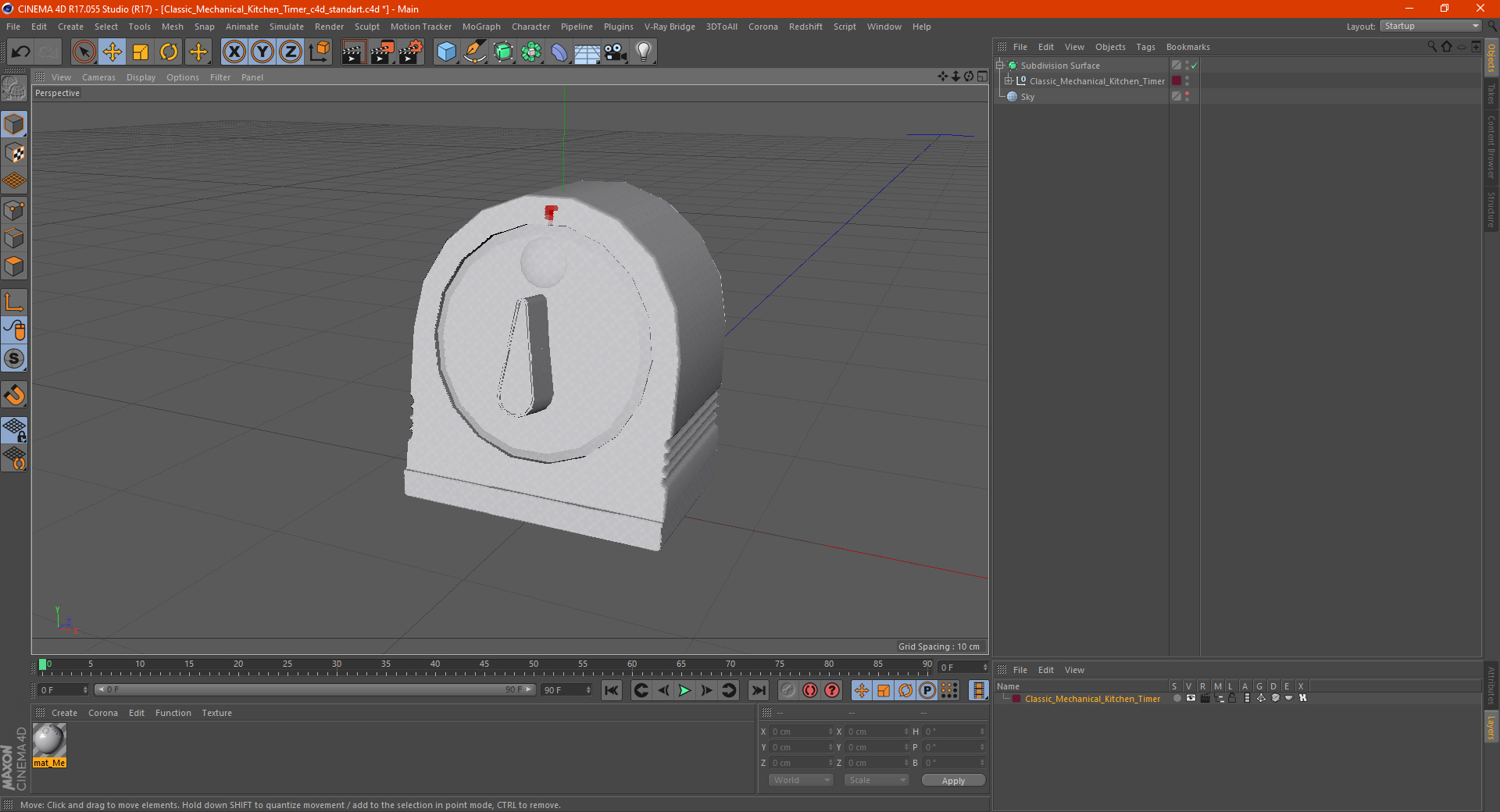Open the Array modeling objects icon
This screenshot has width=1500, height=812.
pos(531,52)
